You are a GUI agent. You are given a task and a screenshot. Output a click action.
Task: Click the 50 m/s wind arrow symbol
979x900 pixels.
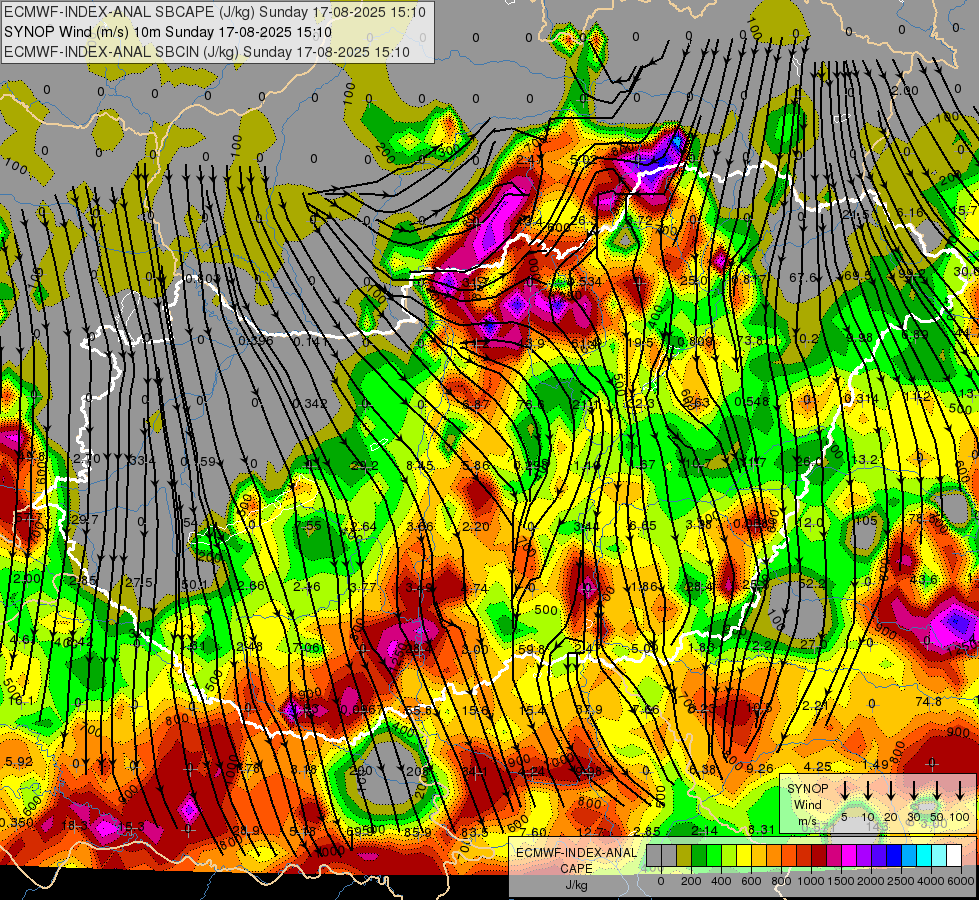coord(937,790)
